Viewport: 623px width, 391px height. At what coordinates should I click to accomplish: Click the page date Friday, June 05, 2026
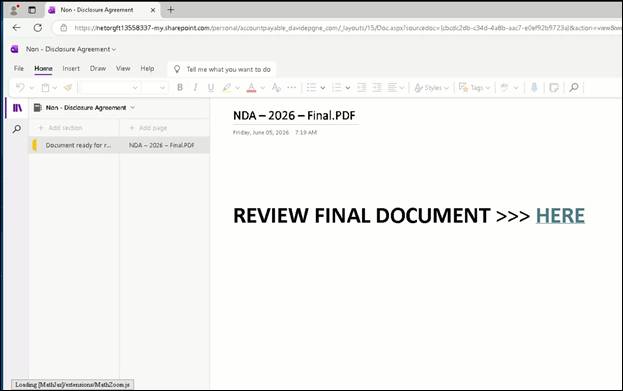tap(261, 133)
